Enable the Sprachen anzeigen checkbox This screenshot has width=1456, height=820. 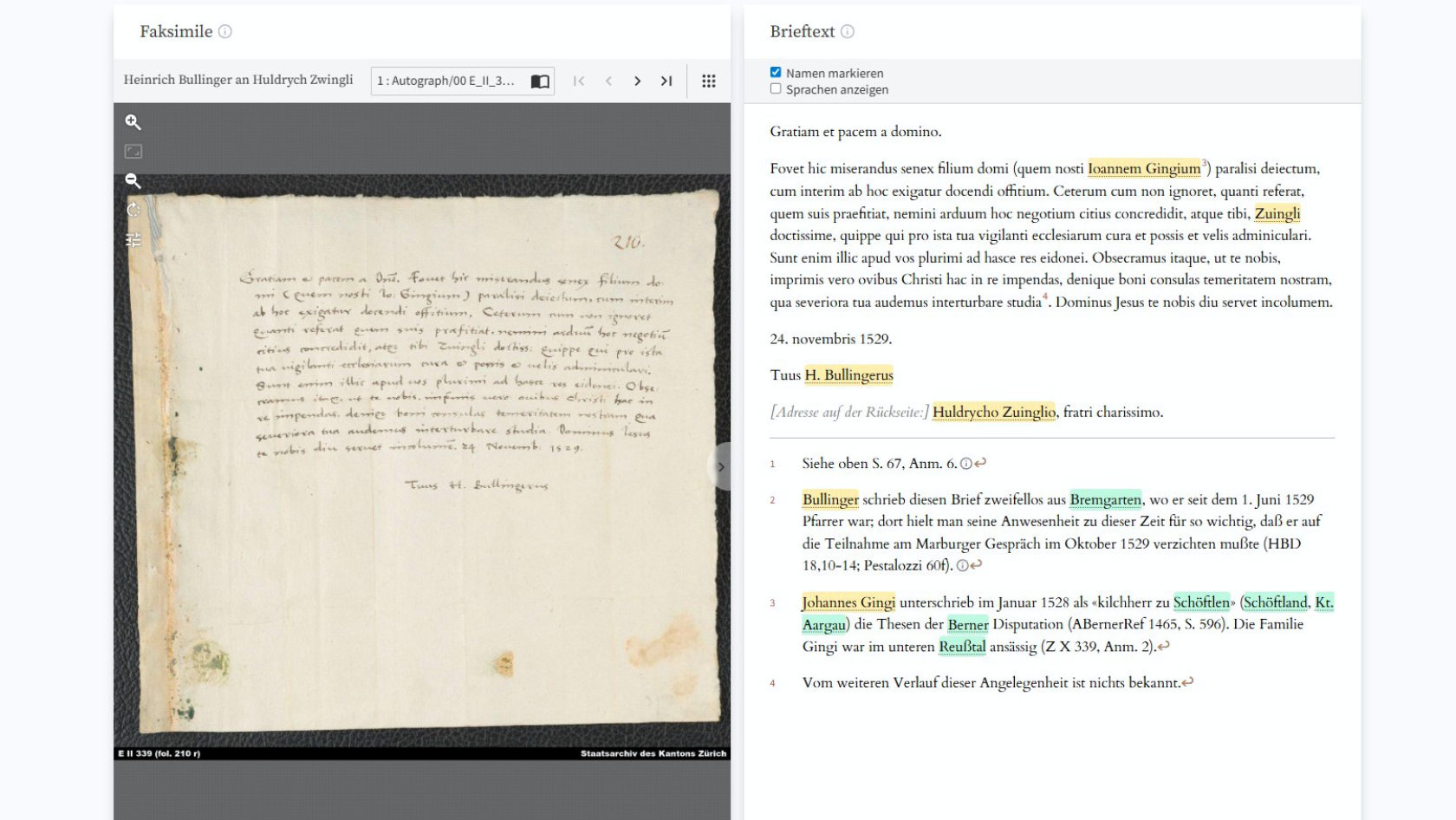[x=776, y=88]
